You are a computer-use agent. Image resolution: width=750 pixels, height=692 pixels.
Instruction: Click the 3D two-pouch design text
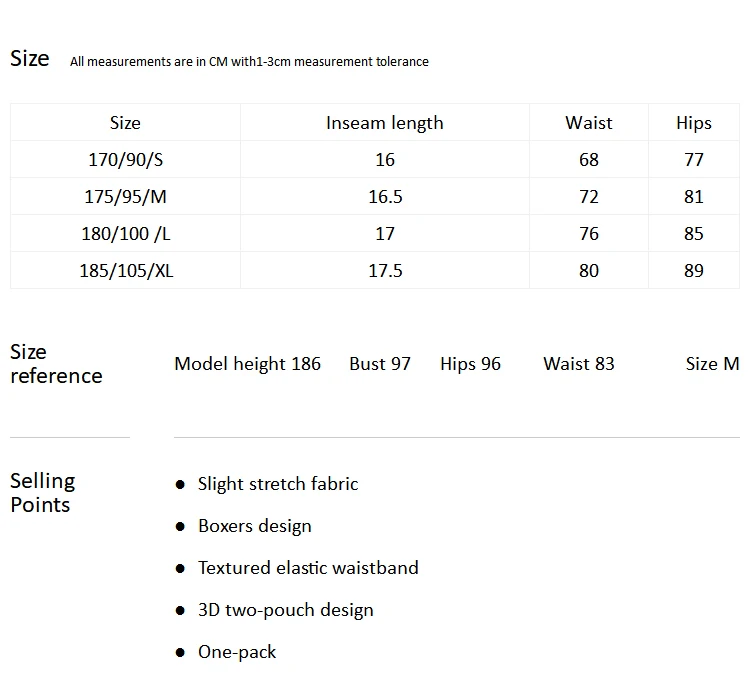286,610
